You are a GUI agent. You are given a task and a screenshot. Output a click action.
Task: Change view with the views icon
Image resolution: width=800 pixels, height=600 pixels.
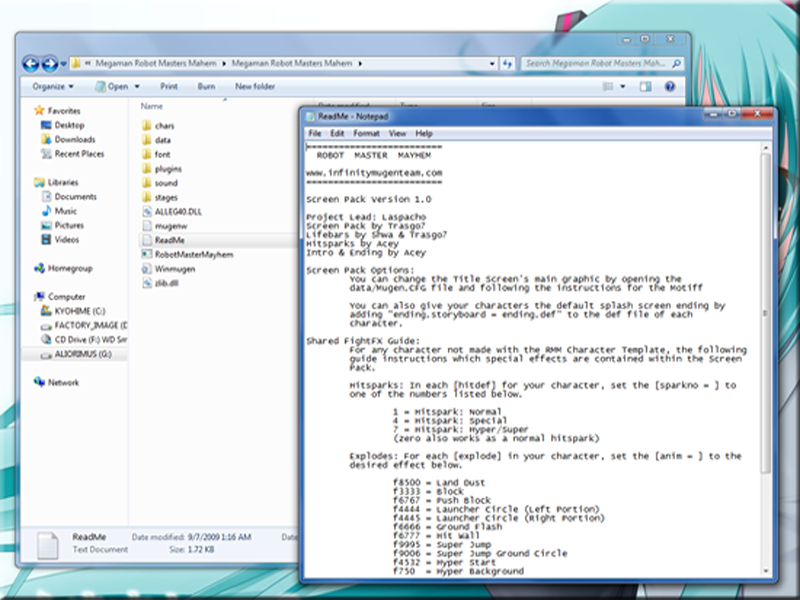(x=608, y=86)
